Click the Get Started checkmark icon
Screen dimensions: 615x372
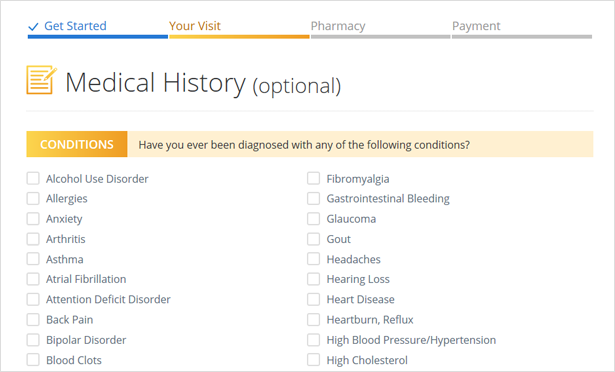pyautogui.click(x=33, y=27)
